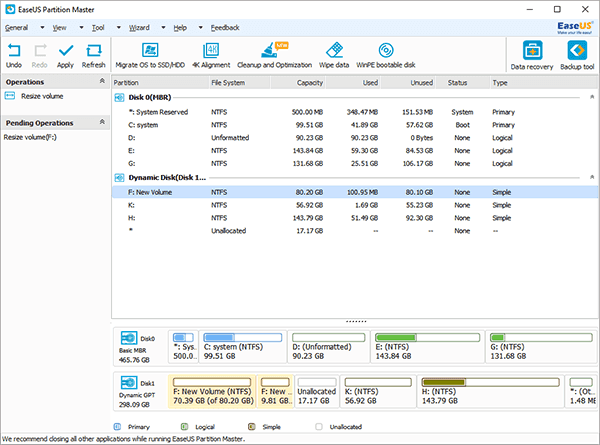Open the Wipe data tool
Viewport: 600px width, 445px height.
tap(334, 50)
